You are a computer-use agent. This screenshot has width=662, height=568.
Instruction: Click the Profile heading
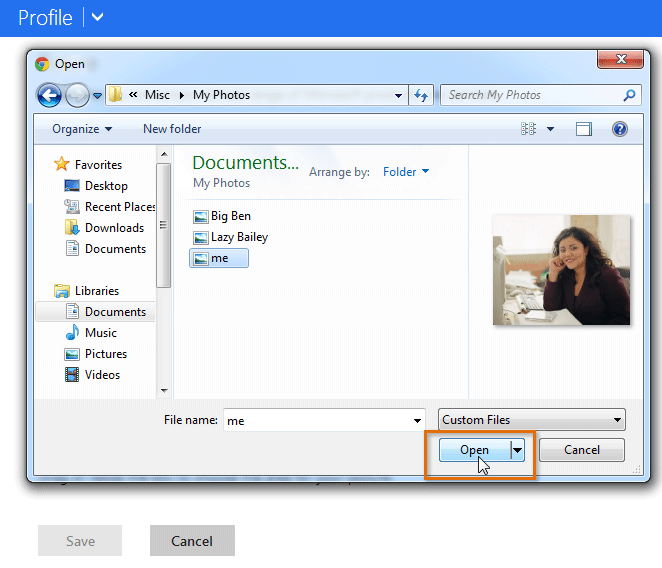pyautogui.click(x=45, y=18)
